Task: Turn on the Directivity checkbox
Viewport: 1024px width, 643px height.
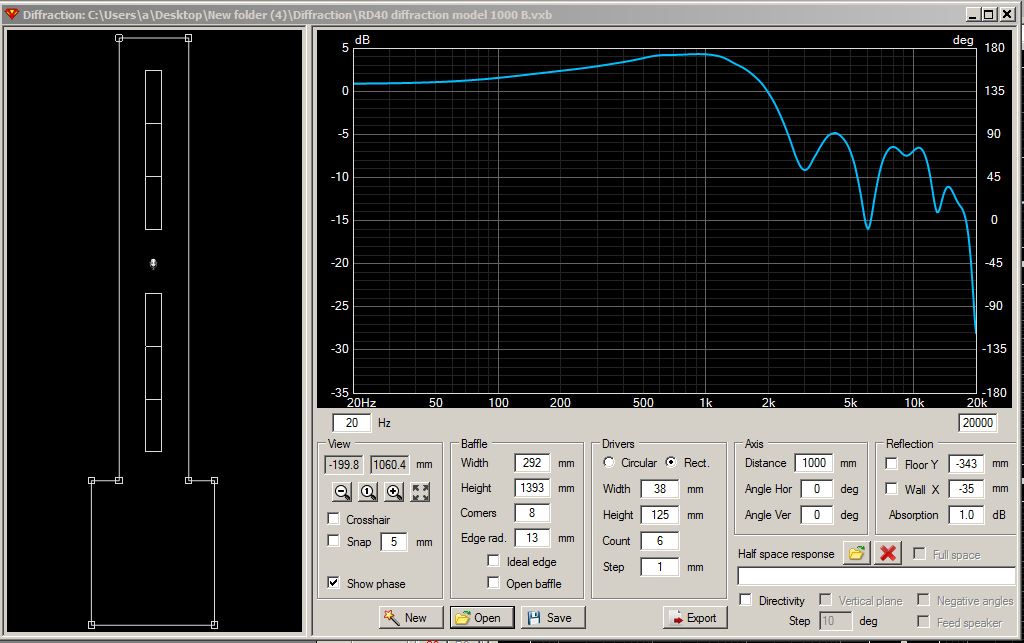Action: pos(746,600)
